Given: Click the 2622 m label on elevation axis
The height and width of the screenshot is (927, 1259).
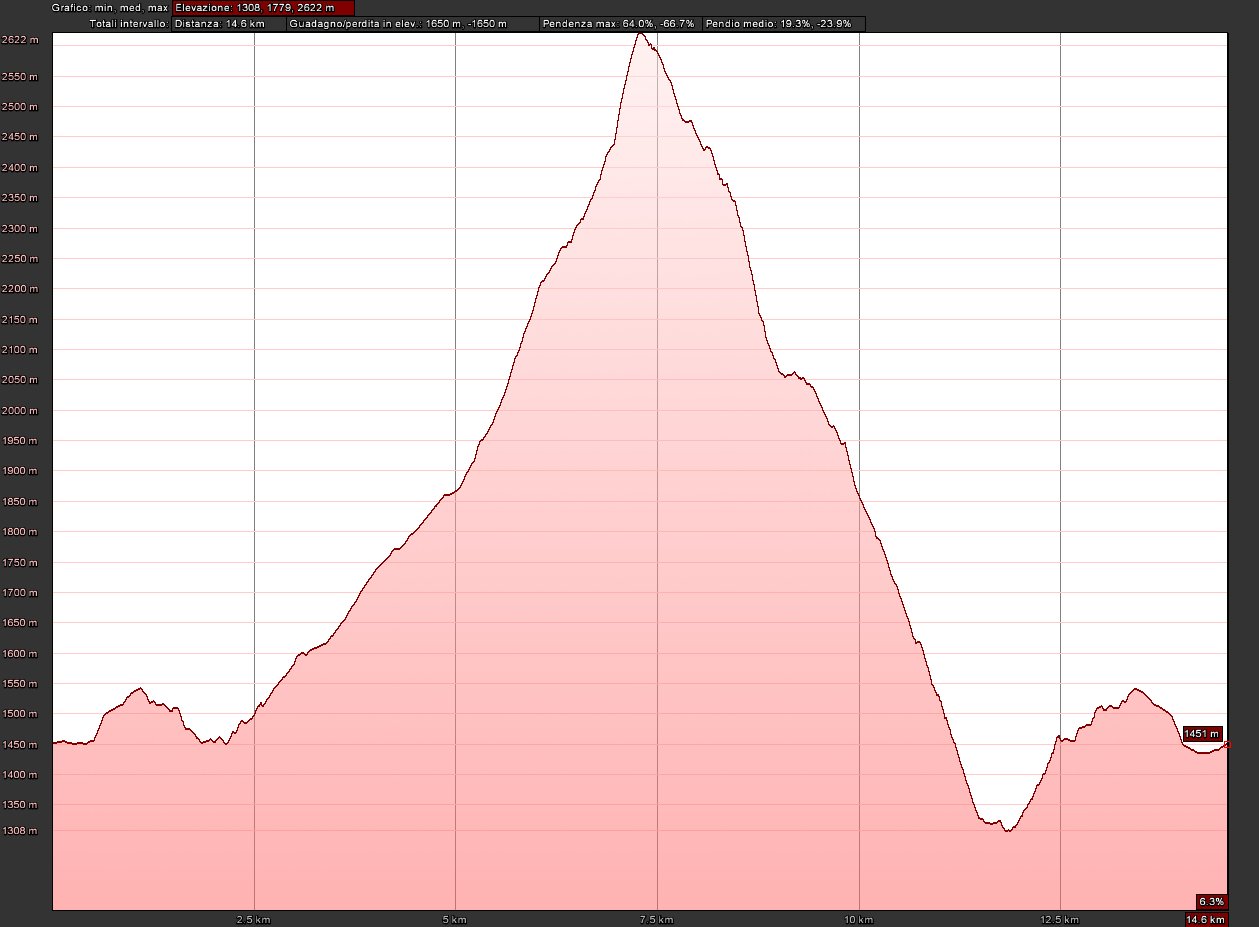Looking at the screenshot, I should 20,40.
